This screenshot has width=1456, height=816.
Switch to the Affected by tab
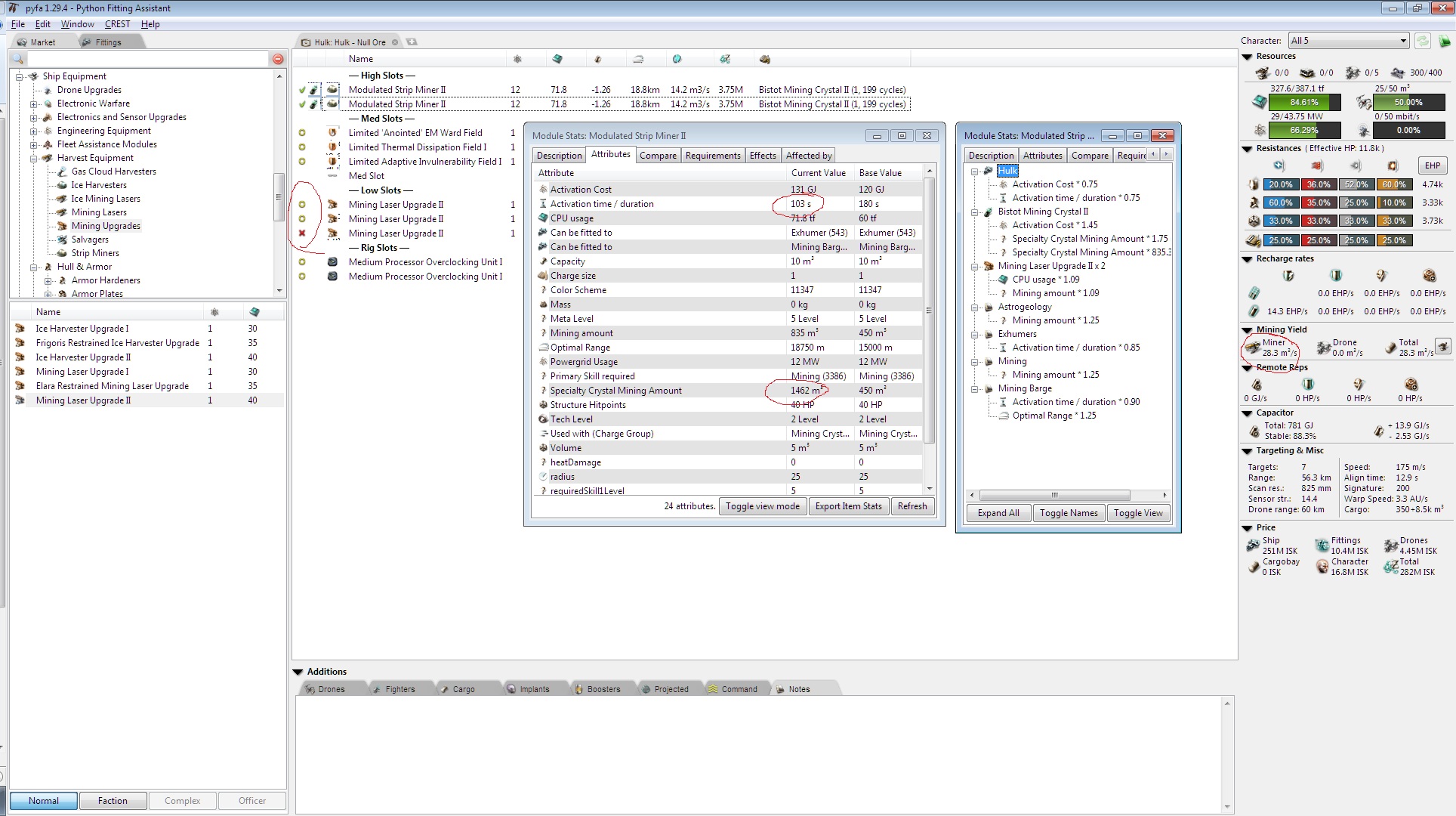(808, 156)
